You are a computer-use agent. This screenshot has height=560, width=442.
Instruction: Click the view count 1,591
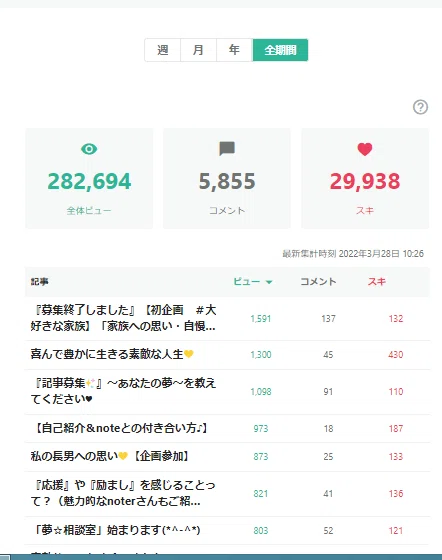click(x=261, y=319)
